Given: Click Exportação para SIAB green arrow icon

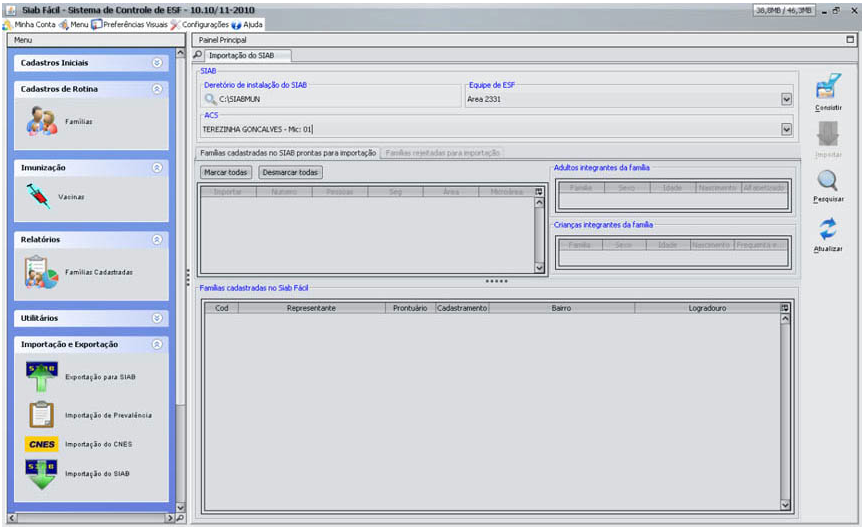Looking at the screenshot, I should point(41,377).
